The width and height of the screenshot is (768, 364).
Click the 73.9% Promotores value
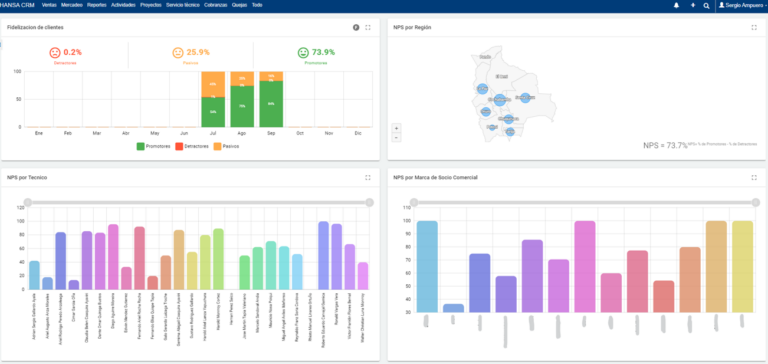pyautogui.click(x=323, y=52)
